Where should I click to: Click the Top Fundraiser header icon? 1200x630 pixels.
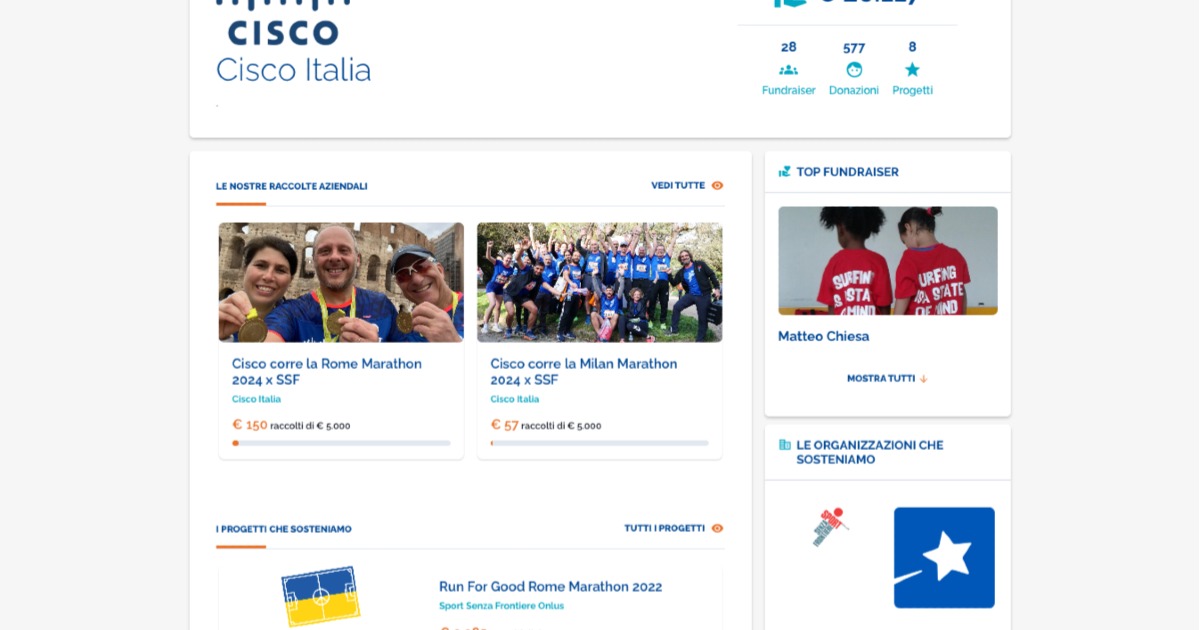785,172
